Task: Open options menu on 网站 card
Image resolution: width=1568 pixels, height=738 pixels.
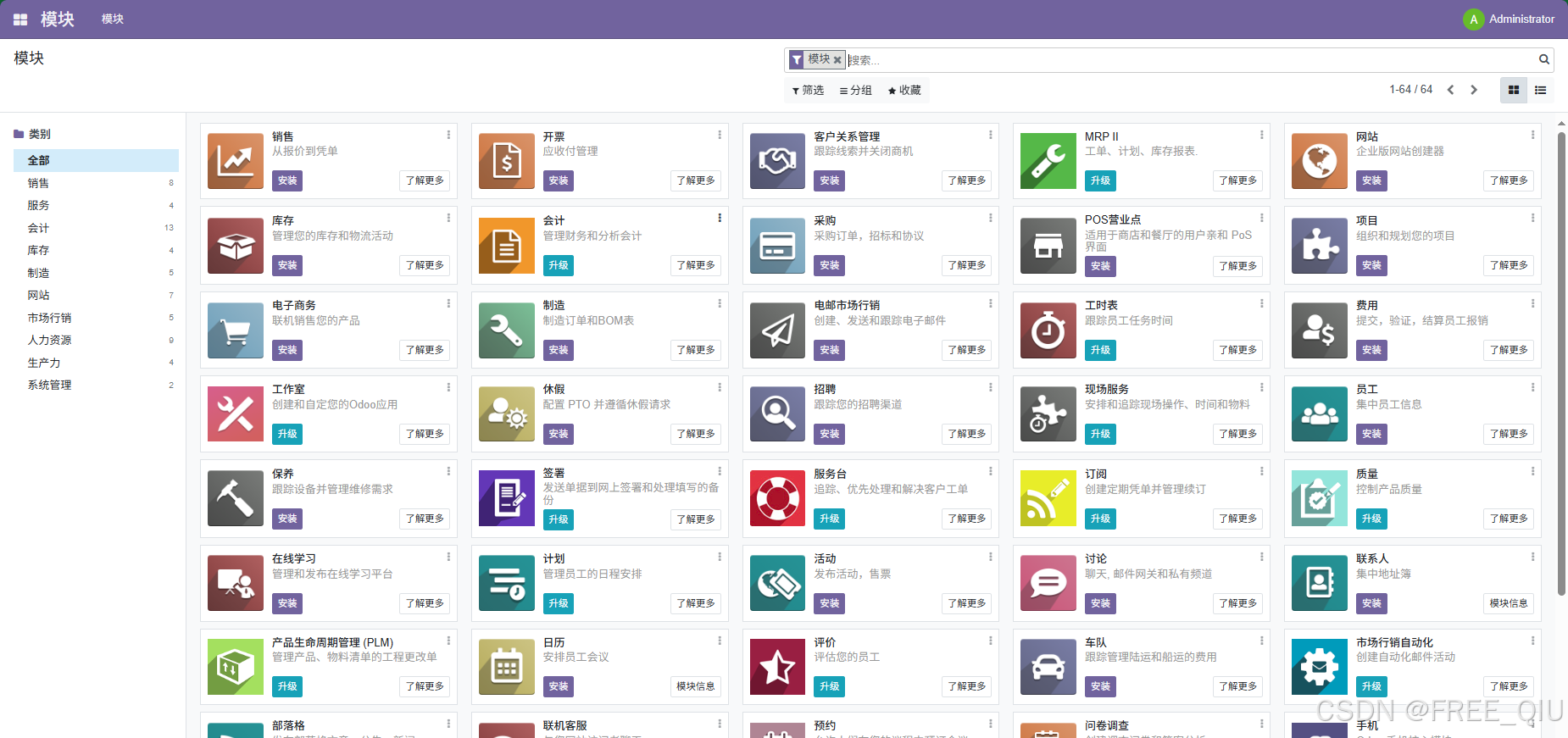Action: coord(1532,135)
